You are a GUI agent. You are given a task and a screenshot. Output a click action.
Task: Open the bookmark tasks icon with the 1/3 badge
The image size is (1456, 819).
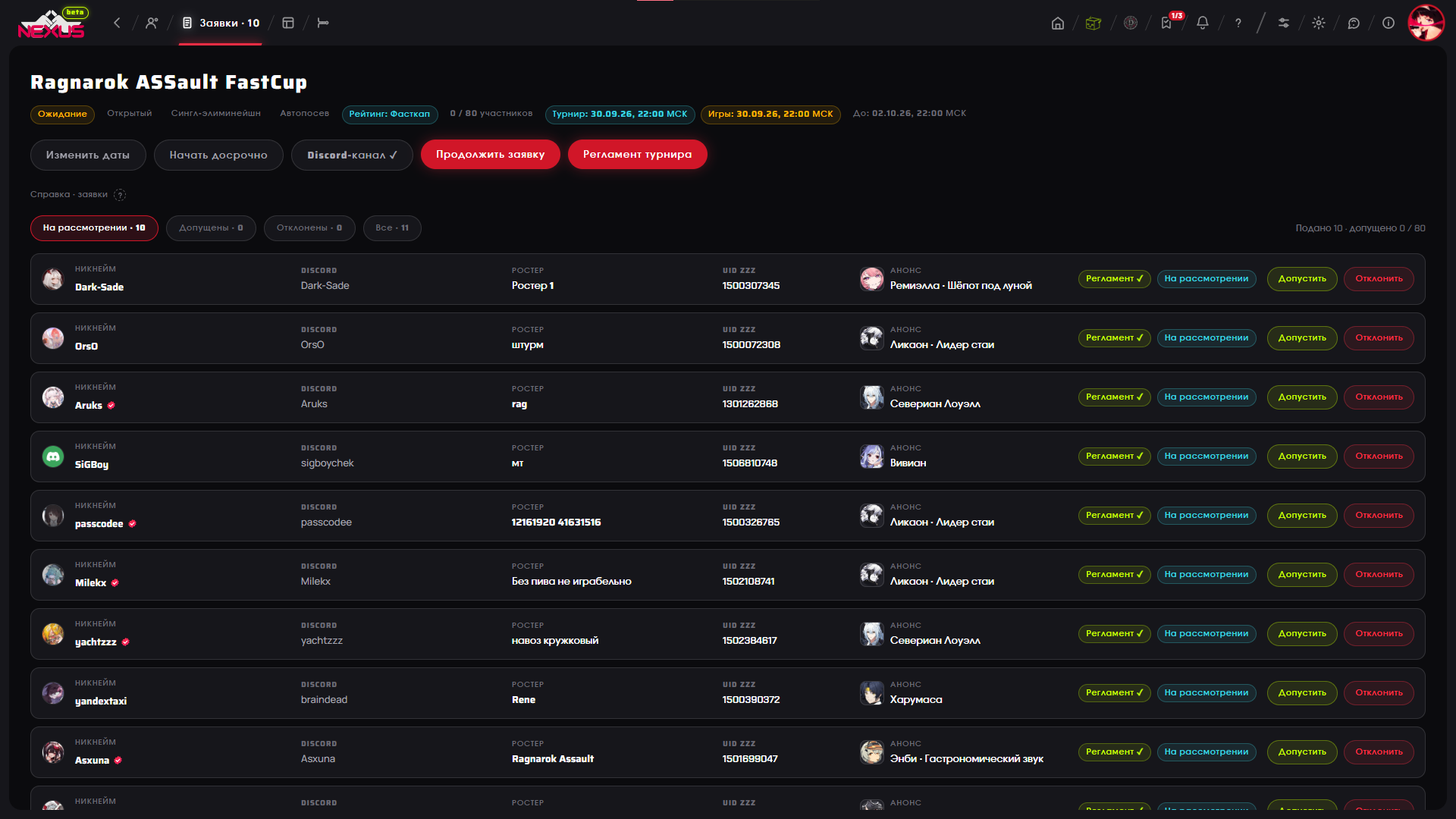click(1166, 23)
